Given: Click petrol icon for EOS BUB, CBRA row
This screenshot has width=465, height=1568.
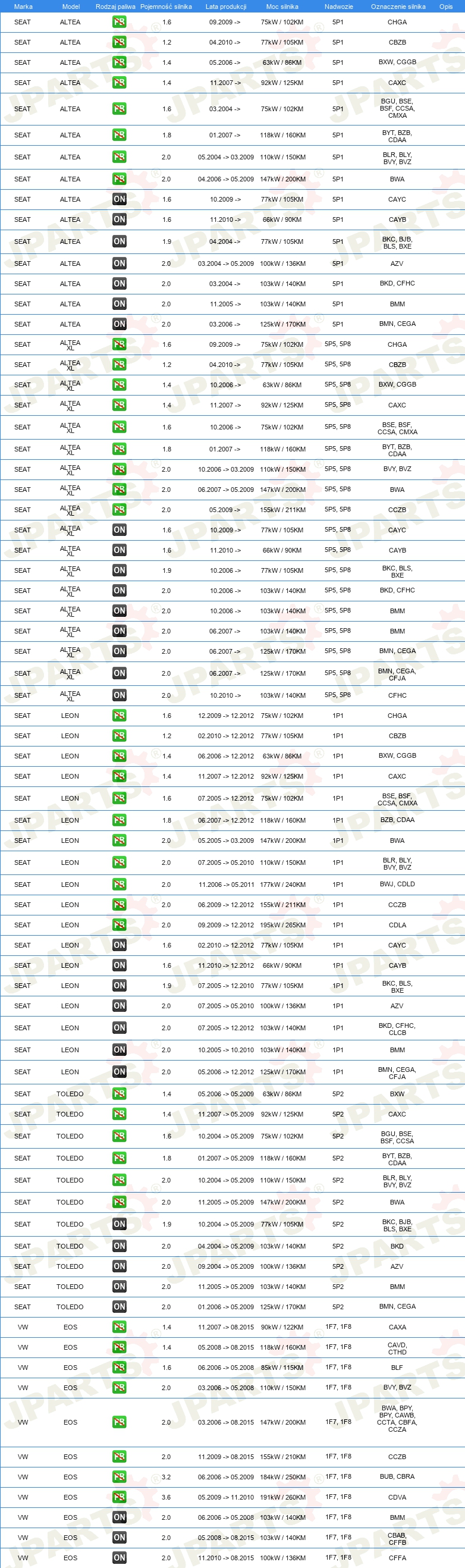Looking at the screenshot, I should click(x=120, y=1477).
